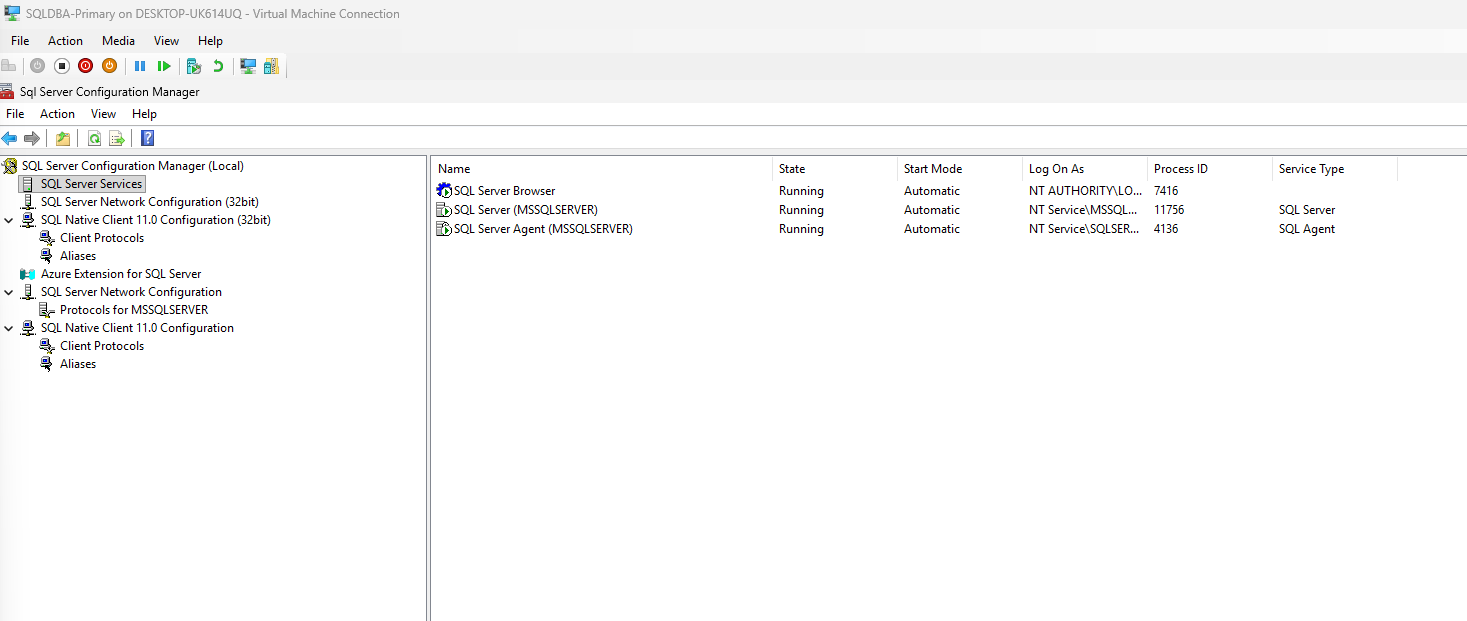This screenshot has width=1467, height=621.
Task: Sort by the Service Type column header
Action: (1335, 169)
